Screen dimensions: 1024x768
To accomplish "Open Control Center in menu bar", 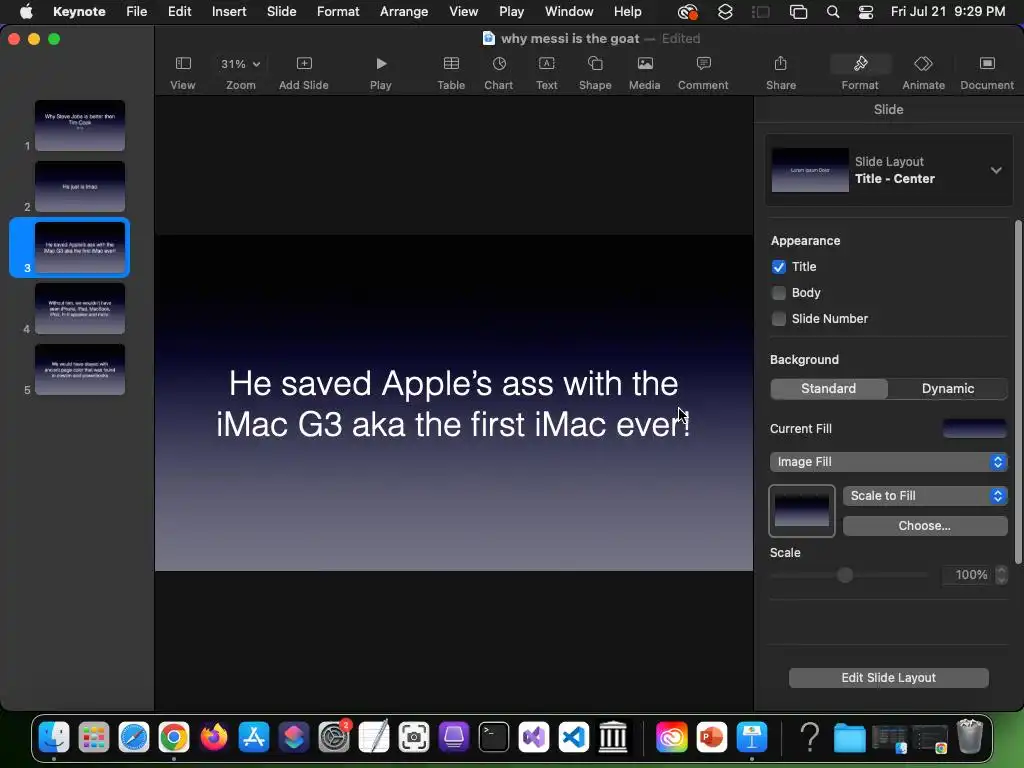I will pos(866,12).
